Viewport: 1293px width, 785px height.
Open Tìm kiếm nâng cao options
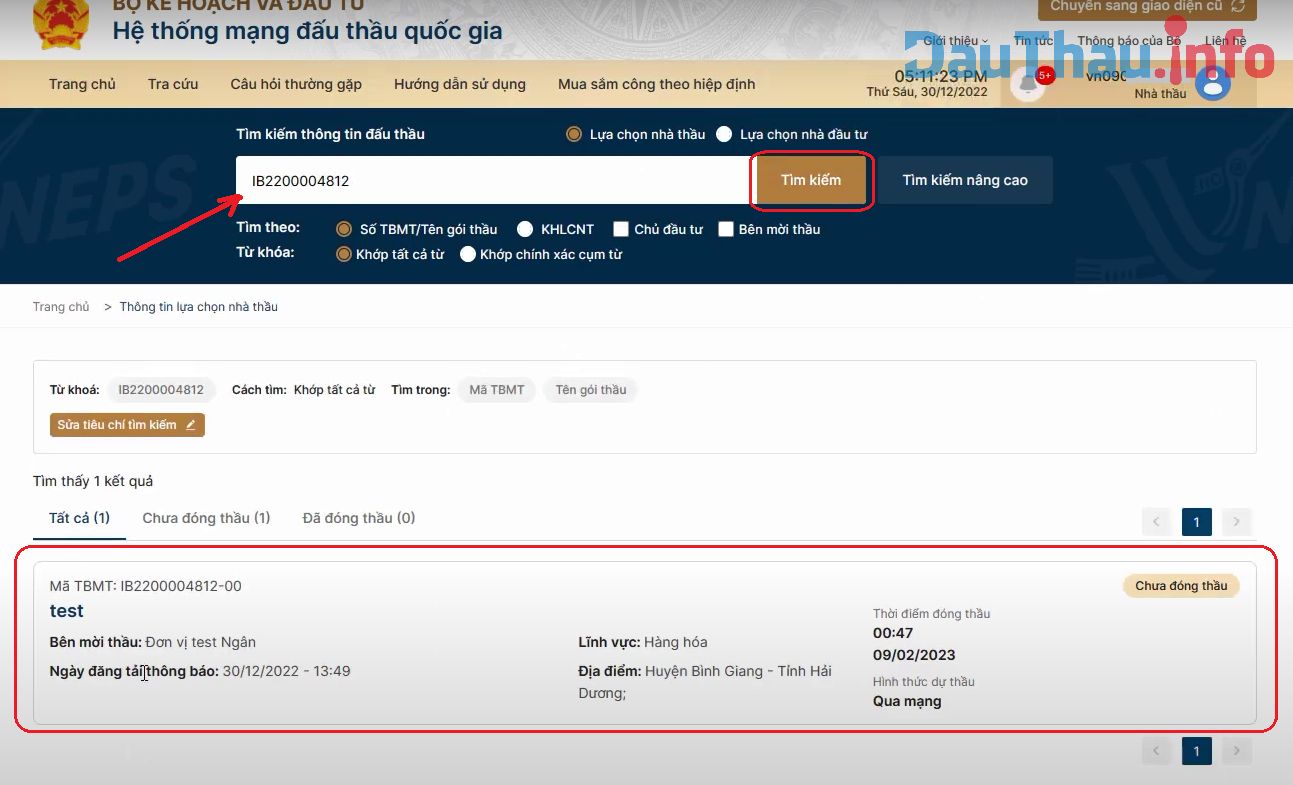tap(964, 180)
